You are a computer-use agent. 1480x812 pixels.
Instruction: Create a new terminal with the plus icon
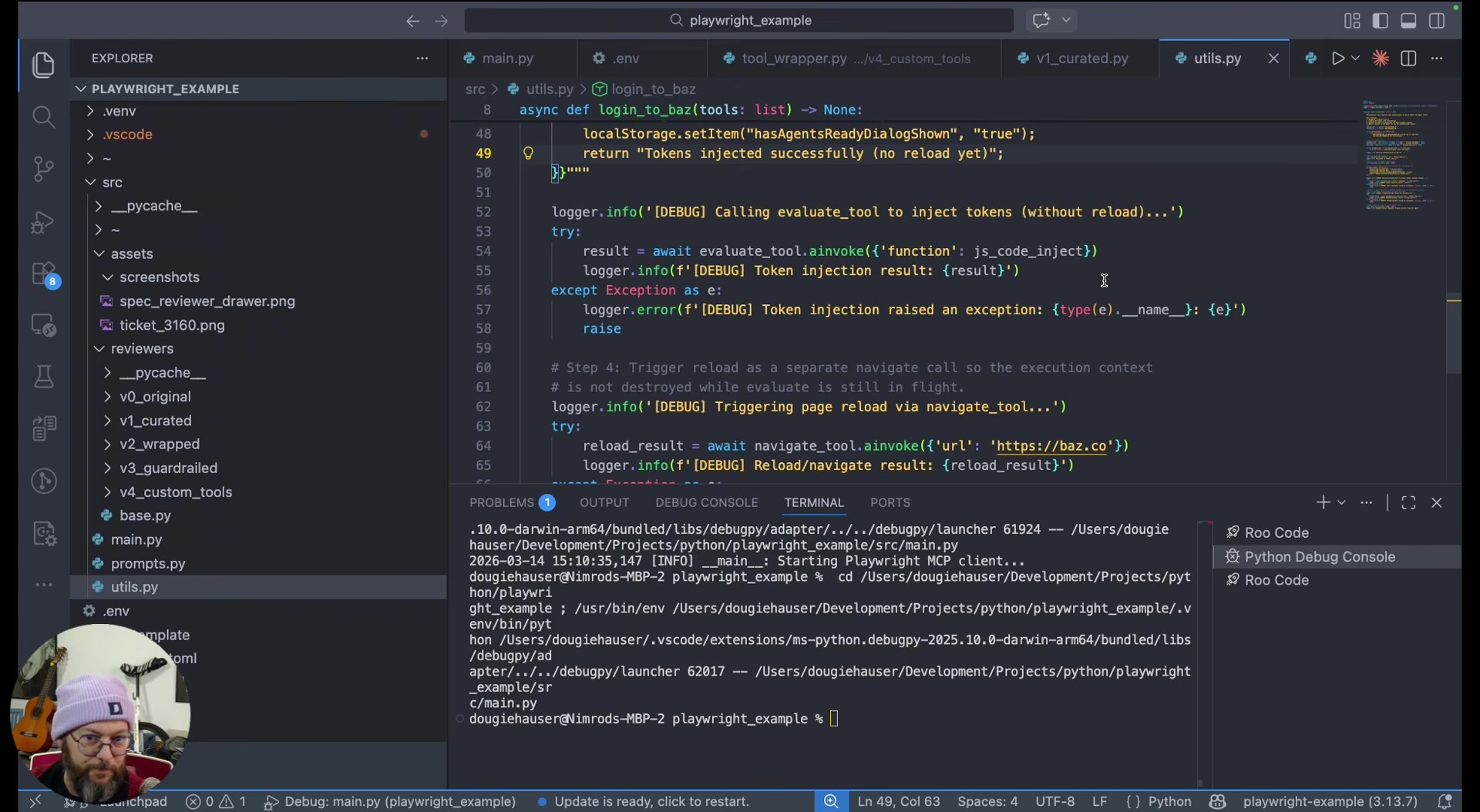[x=1324, y=502]
